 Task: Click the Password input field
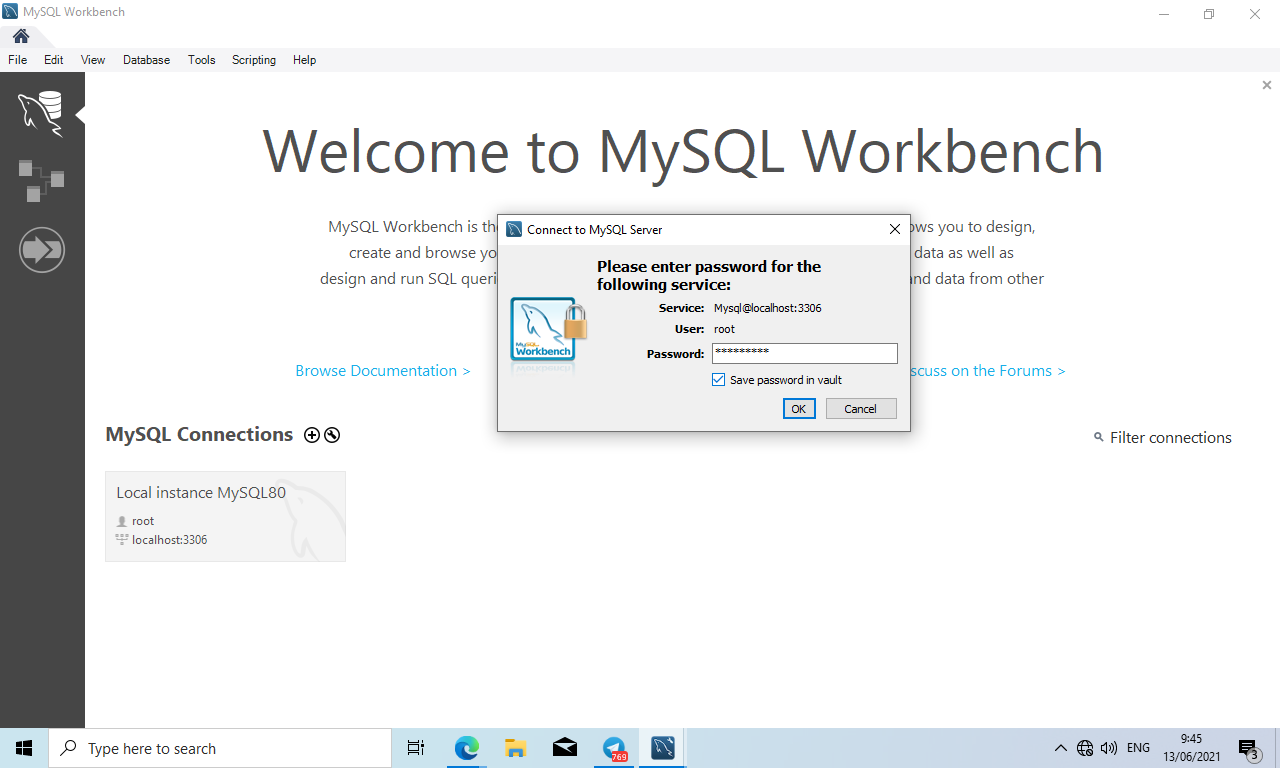click(x=805, y=353)
